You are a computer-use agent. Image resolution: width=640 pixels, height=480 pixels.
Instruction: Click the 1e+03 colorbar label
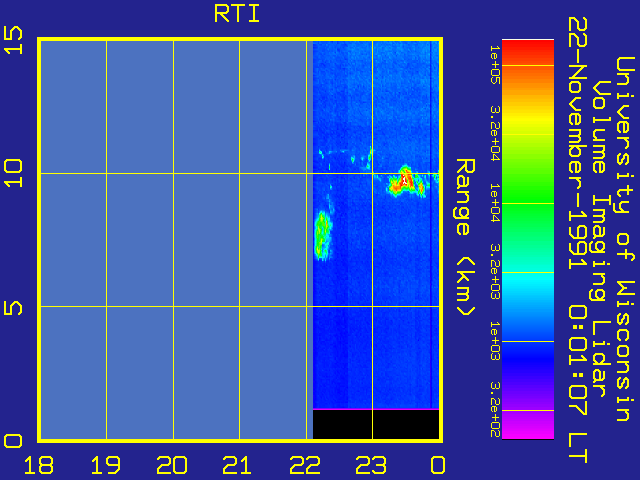[494, 341]
